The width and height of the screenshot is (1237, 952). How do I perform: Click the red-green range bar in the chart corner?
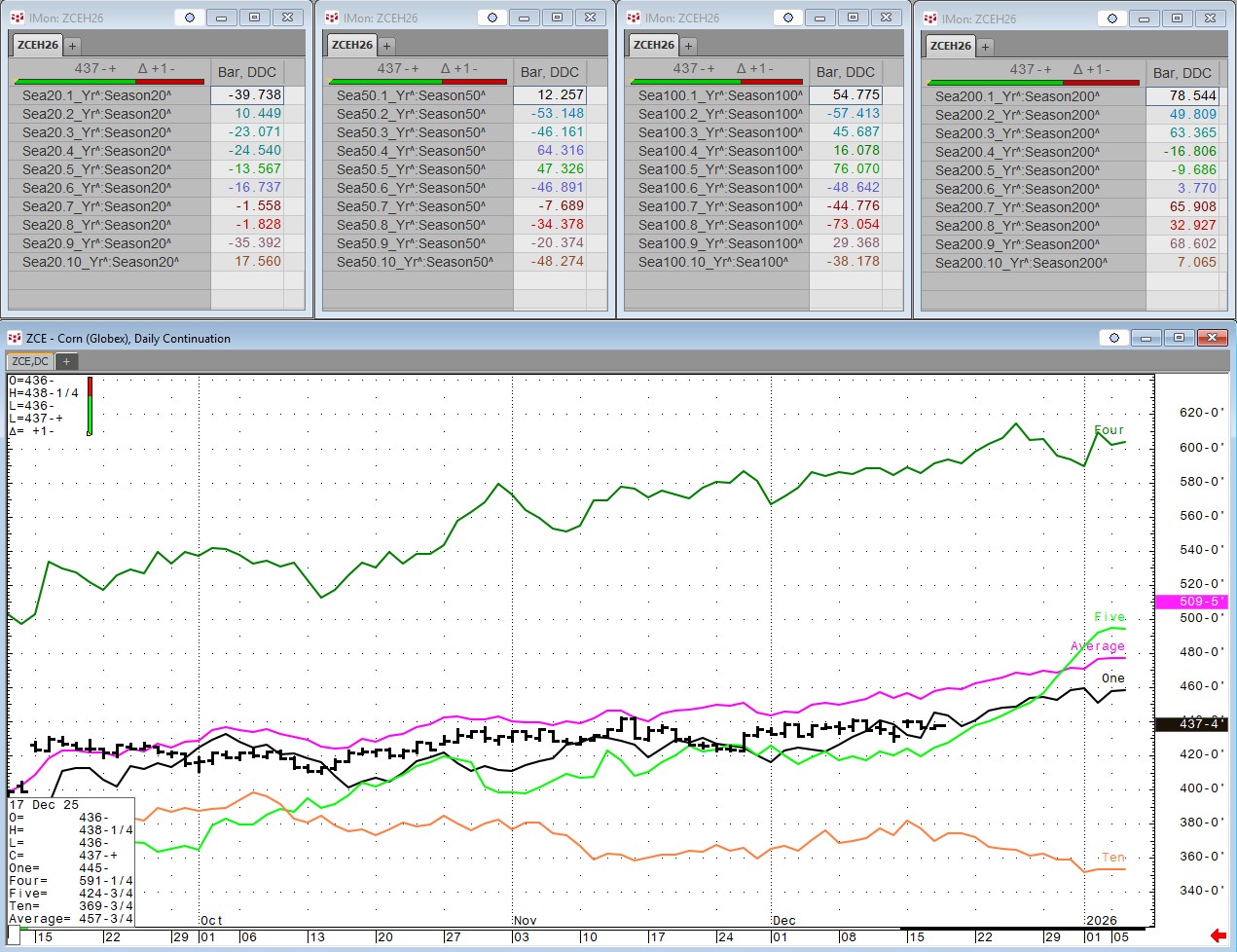click(x=90, y=406)
